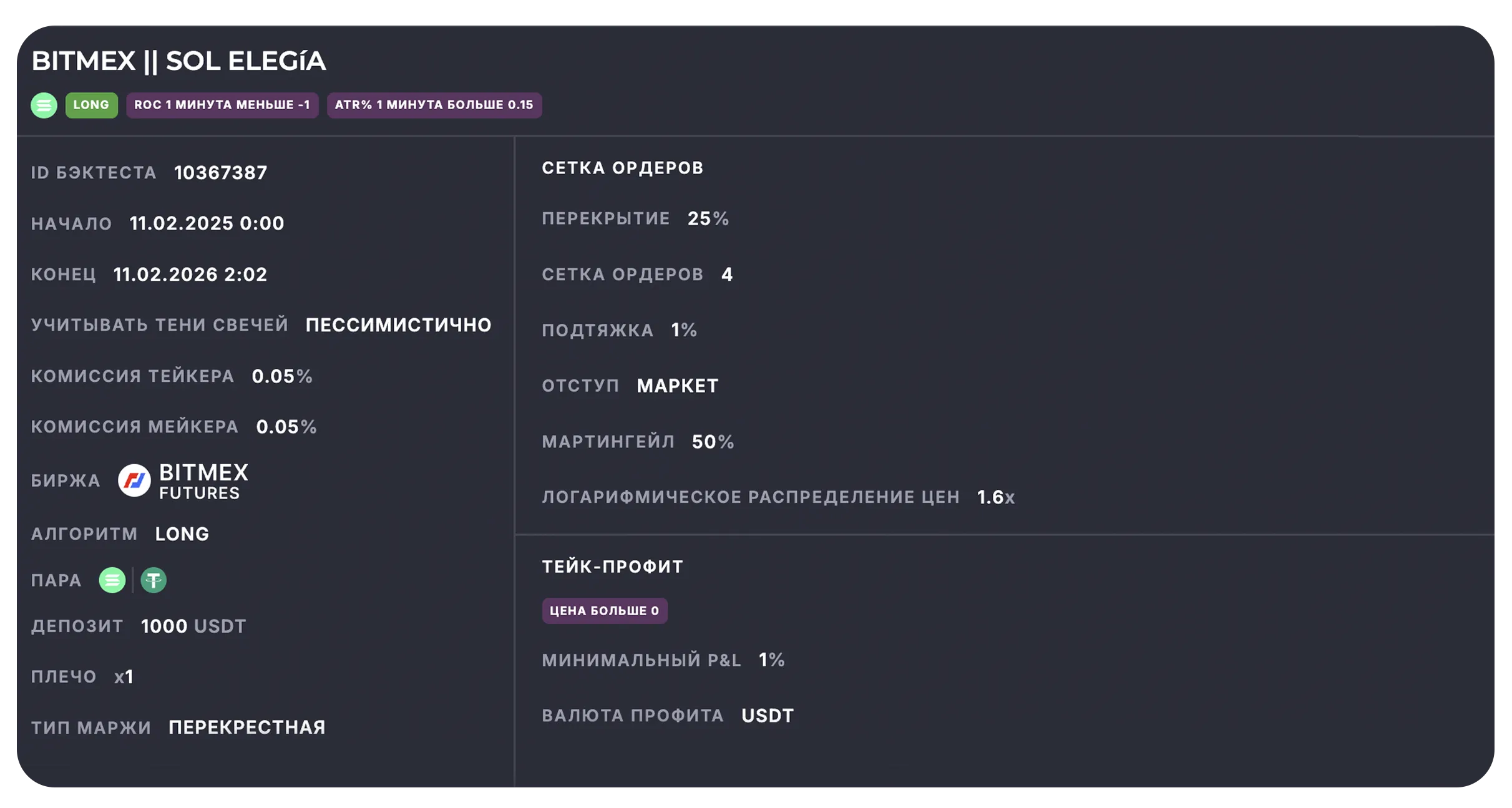This screenshot has height=808, width=1512.
Task: Click the ЦЕНА БОЛЬШЕ 0 condition badge
Action: point(604,611)
